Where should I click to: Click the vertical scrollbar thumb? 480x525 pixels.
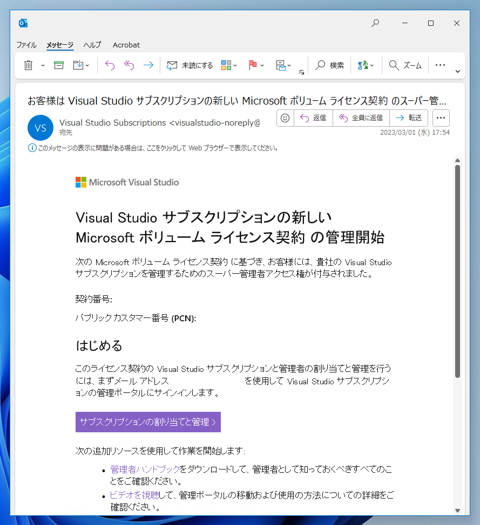pos(458,272)
